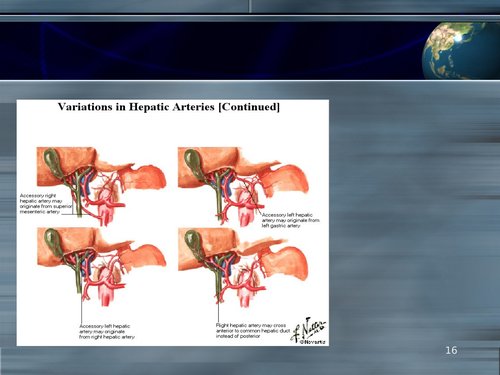Viewport: 500px width, 375px height.
Task: Select the bottom-left liver illustration
Action: [101, 267]
